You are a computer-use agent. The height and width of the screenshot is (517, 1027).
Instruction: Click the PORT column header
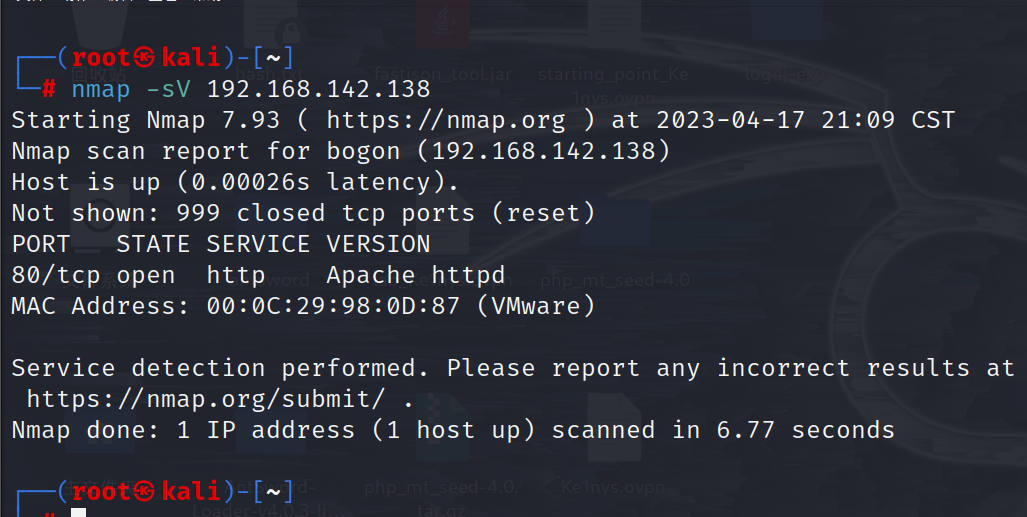[41, 244]
